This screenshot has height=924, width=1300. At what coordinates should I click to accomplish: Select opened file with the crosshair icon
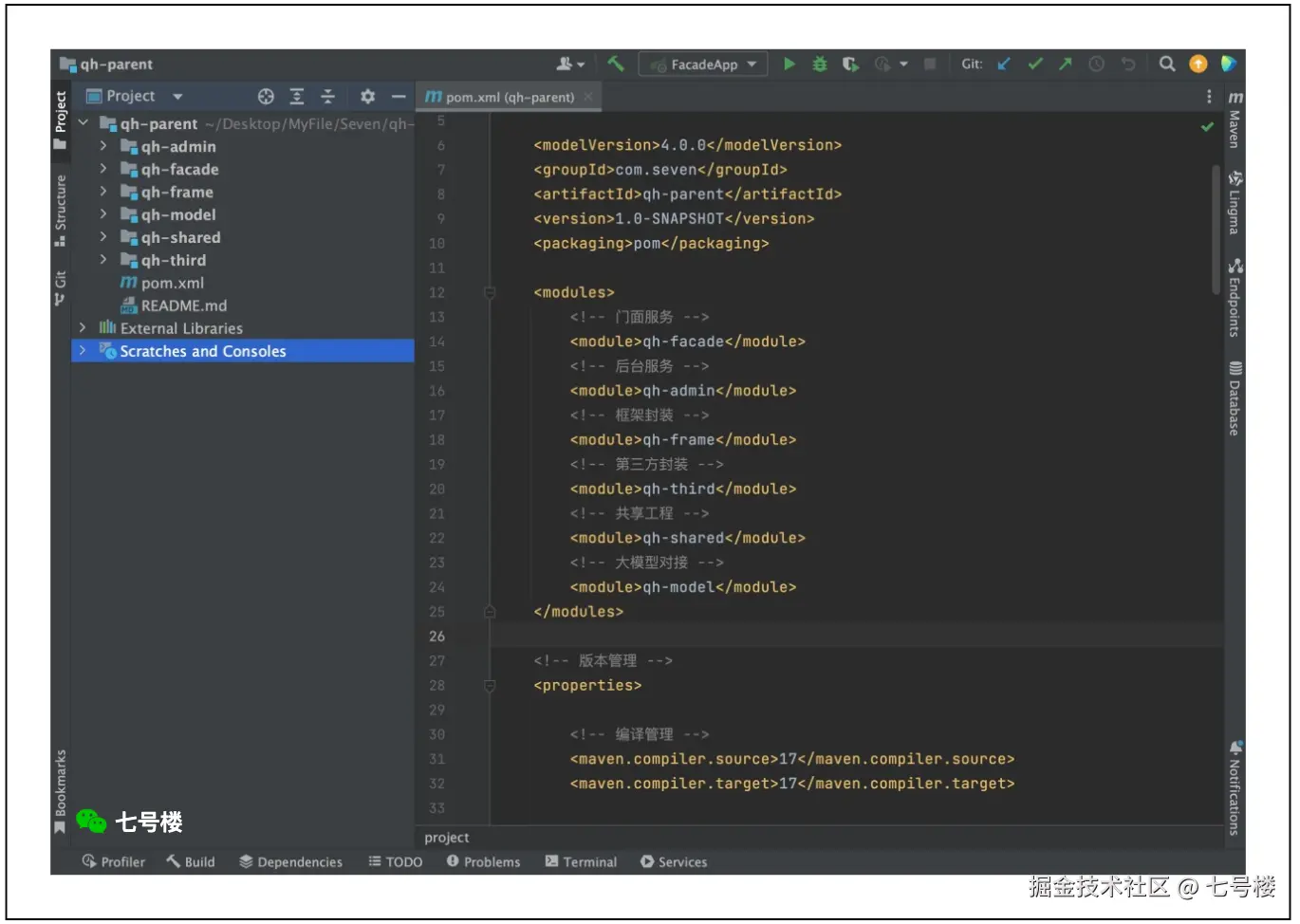tap(266, 96)
